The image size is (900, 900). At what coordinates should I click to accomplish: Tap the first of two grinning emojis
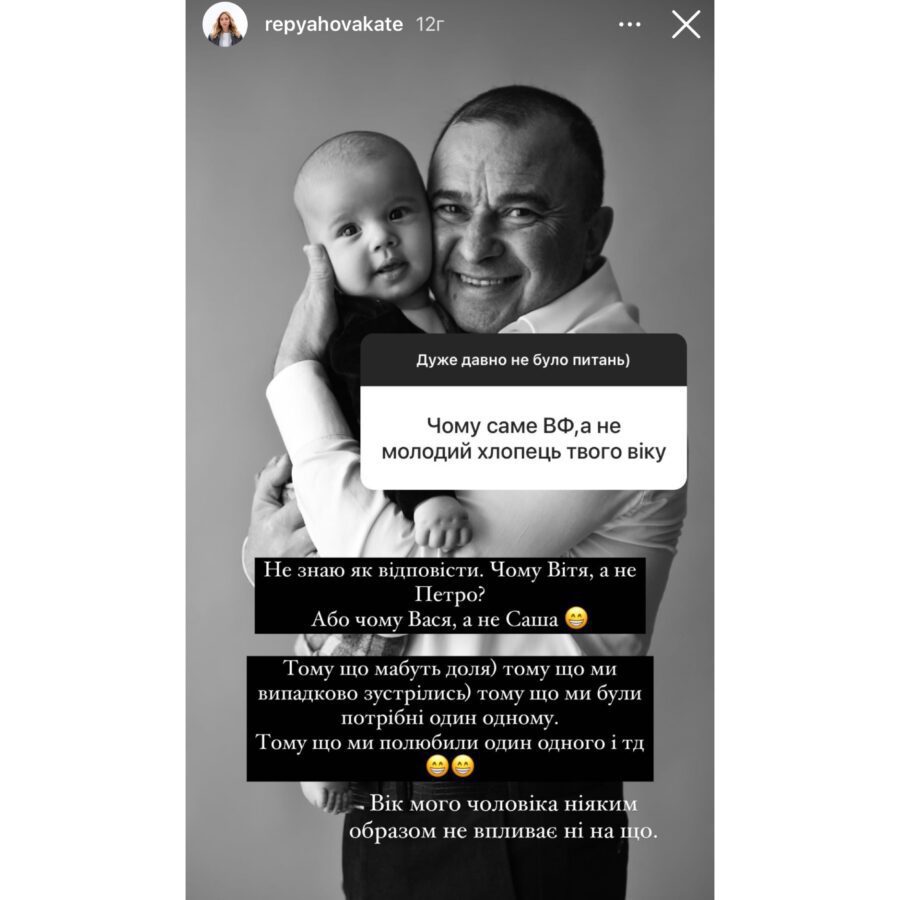[437, 766]
